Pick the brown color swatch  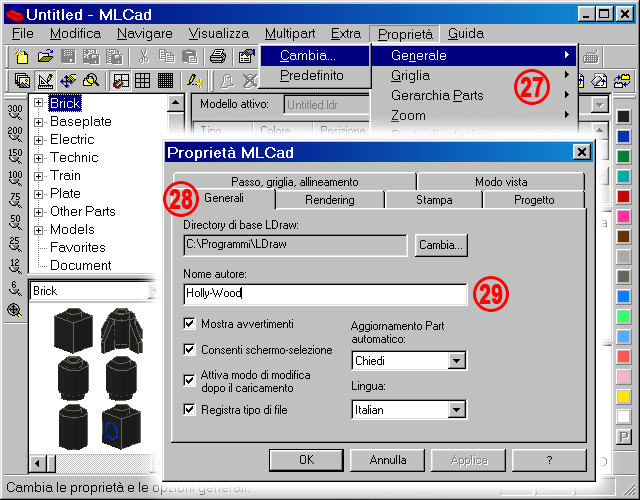click(x=623, y=236)
